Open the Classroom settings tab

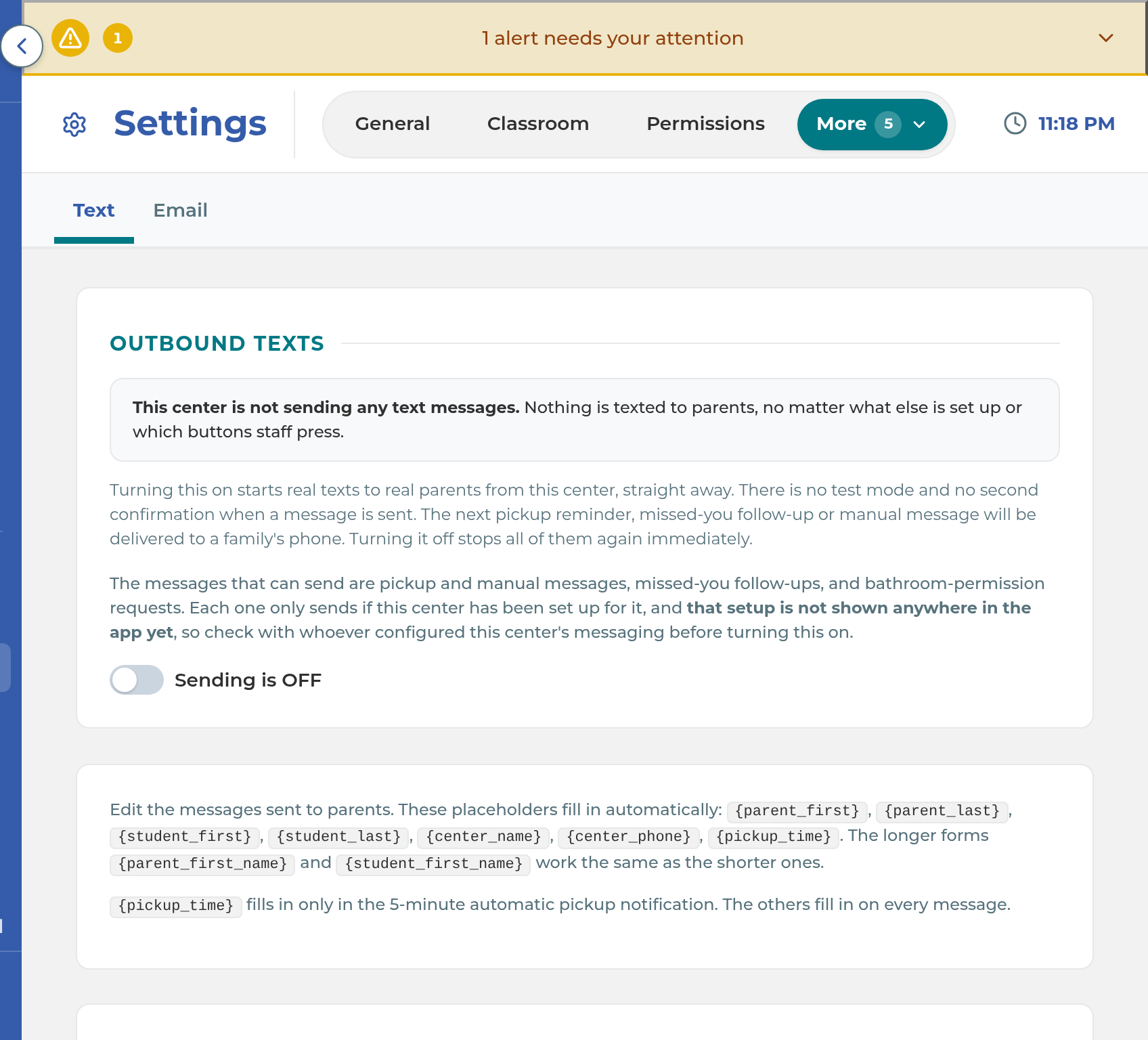(x=538, y=124)
